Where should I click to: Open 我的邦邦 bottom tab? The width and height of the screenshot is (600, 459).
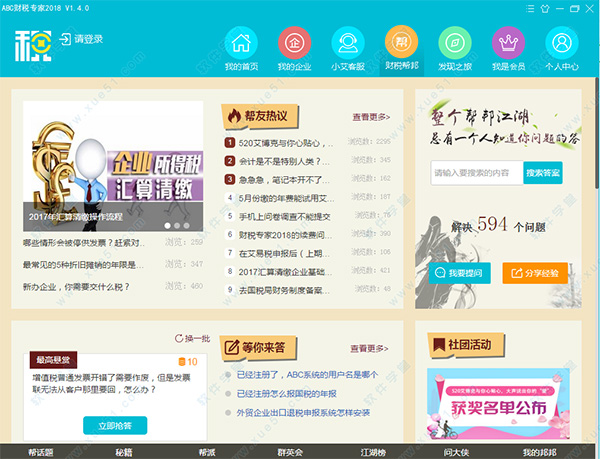pos(540,452)
